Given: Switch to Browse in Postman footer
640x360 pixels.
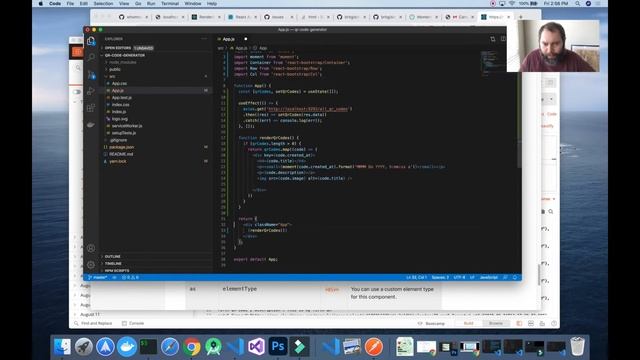Looking at the screenshot, I should [x=496, y=323].
